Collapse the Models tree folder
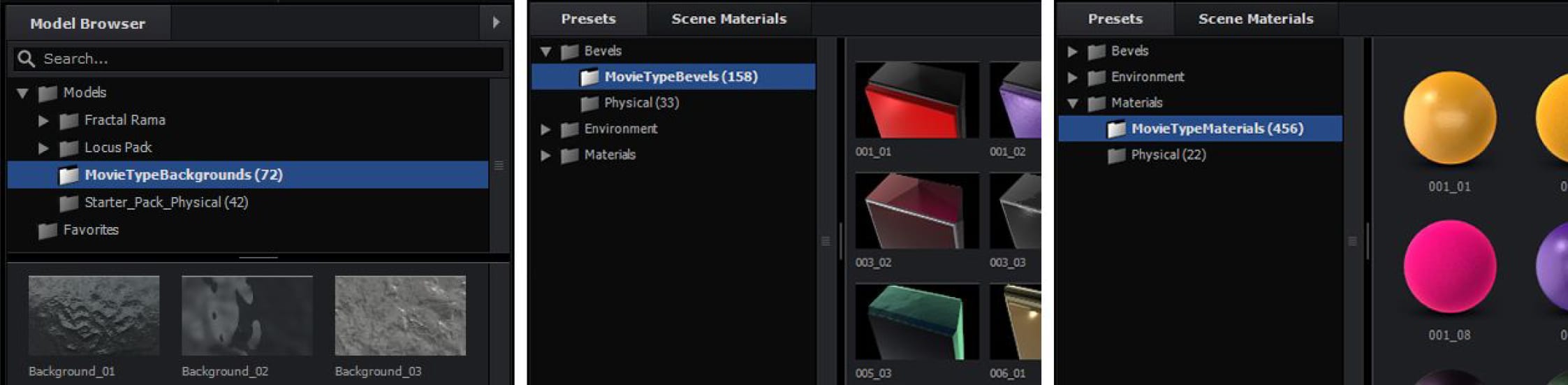Viewport: 1568px width, 385px height. (22, 93)
